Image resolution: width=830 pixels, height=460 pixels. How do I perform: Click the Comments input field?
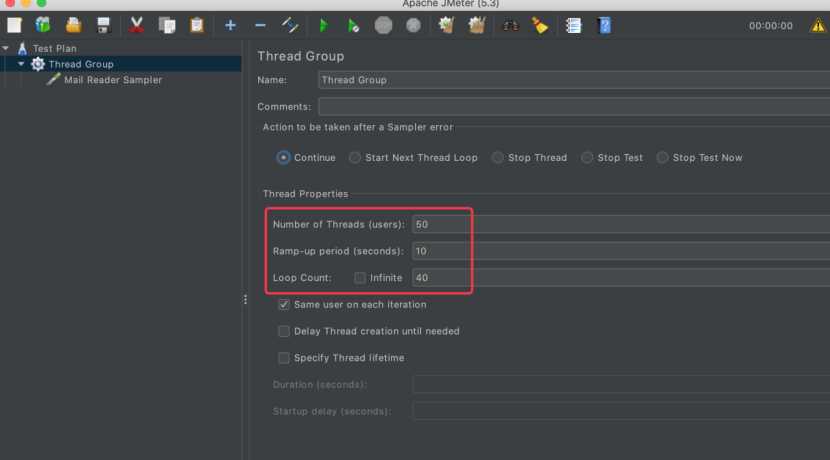(x=574, y=106)
